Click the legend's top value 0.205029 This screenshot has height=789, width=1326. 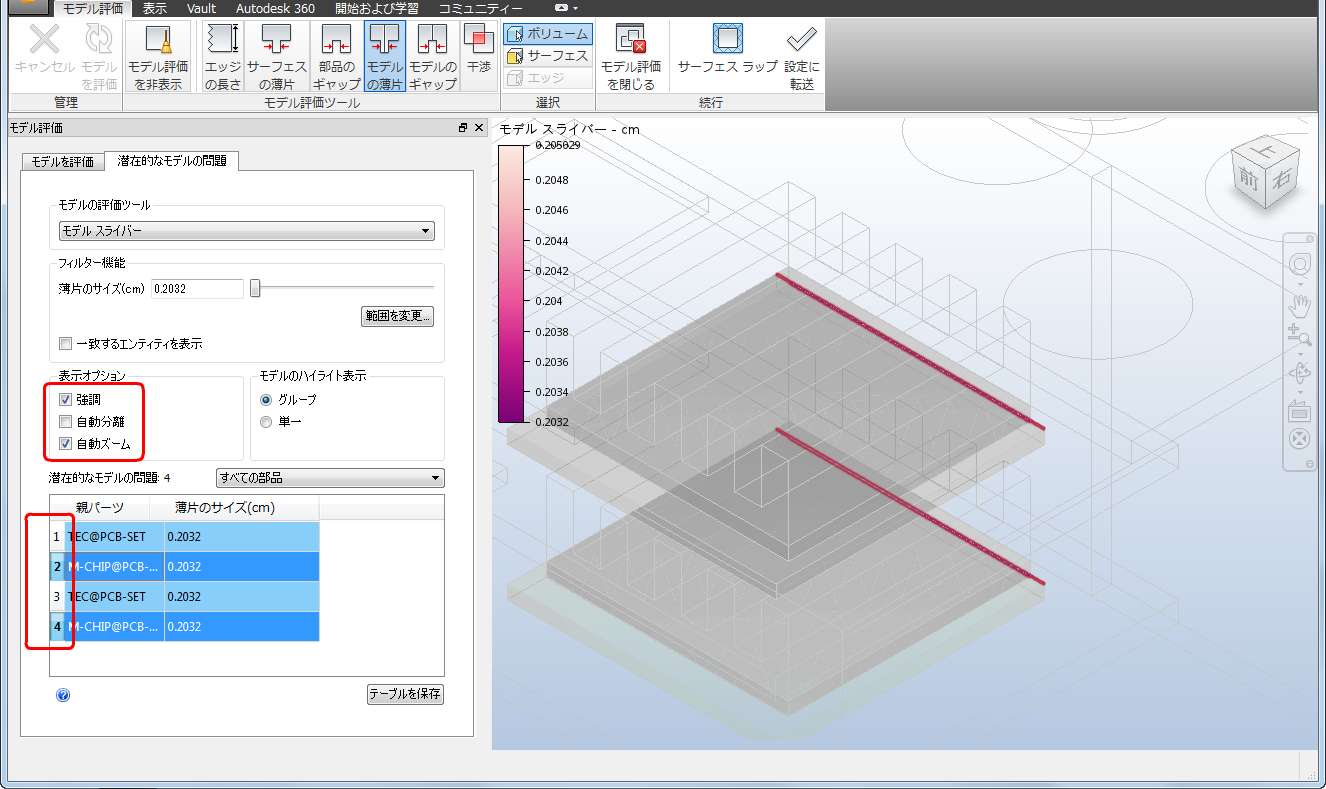coord(558,145)
